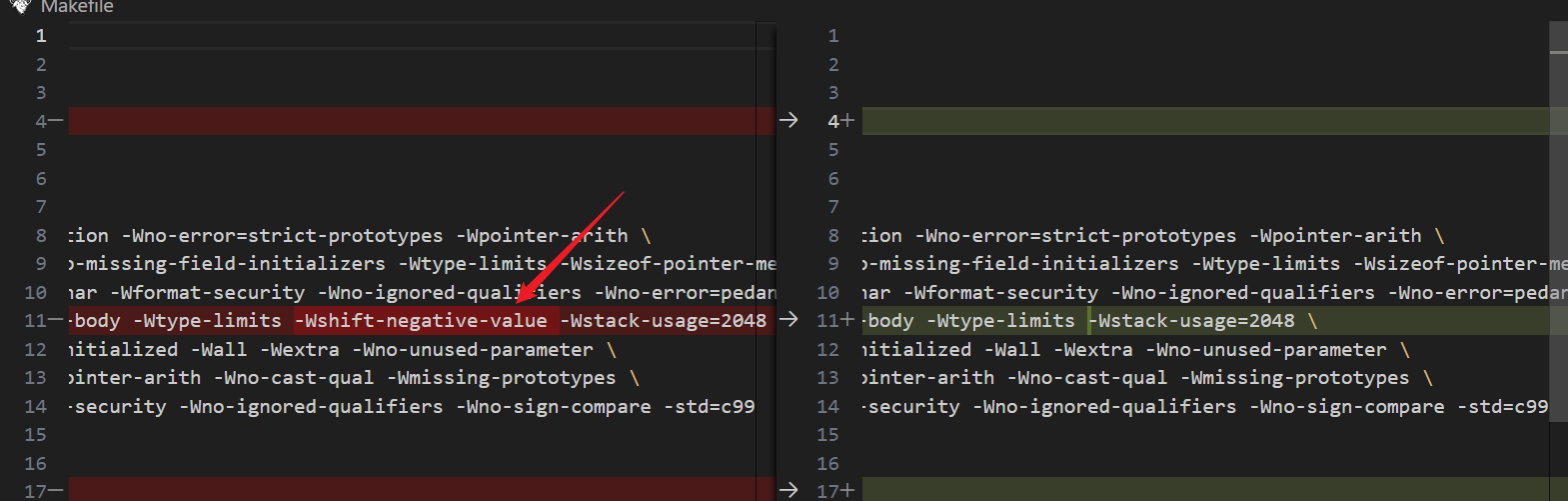
Task: Click -Wsizeof-pointer-me text on modified line 9
Action: [1460, 263]
